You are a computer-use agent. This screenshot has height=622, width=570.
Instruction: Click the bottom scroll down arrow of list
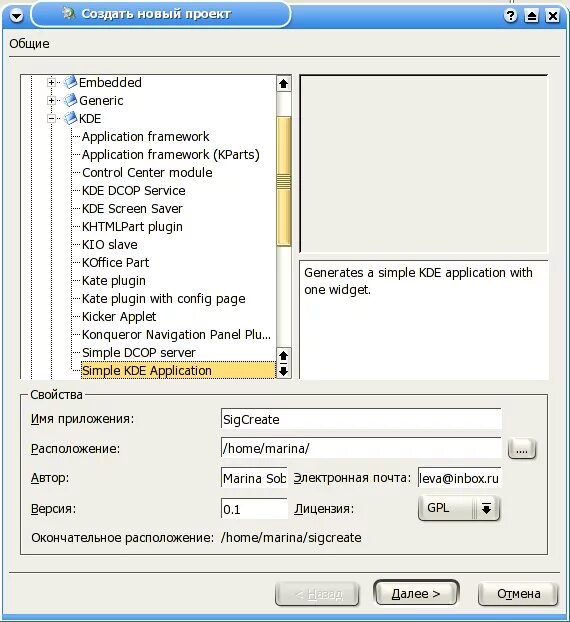point(283,371)
